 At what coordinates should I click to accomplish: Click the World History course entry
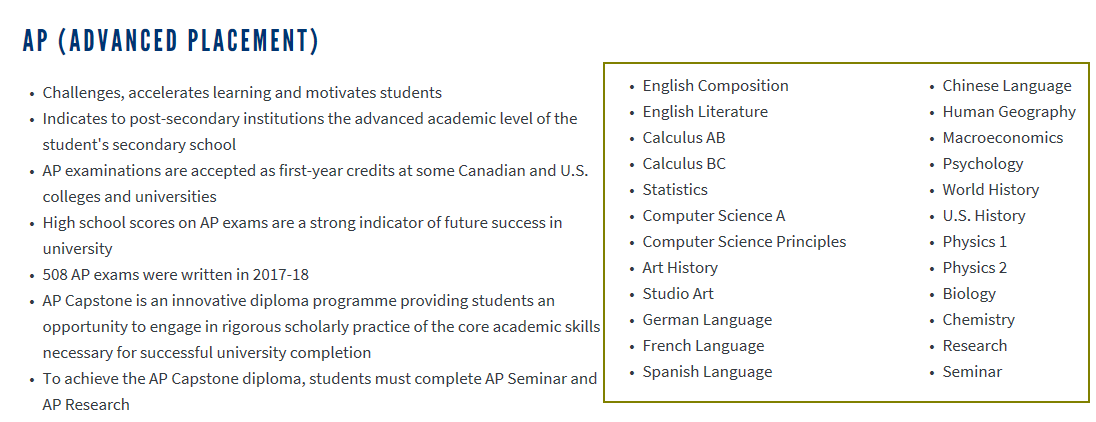click(990, 190)
